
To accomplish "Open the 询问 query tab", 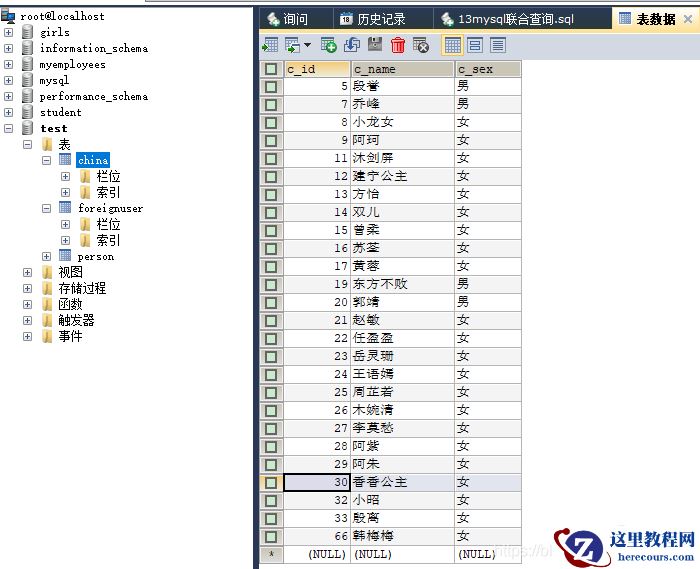I will tap(295, 19).
